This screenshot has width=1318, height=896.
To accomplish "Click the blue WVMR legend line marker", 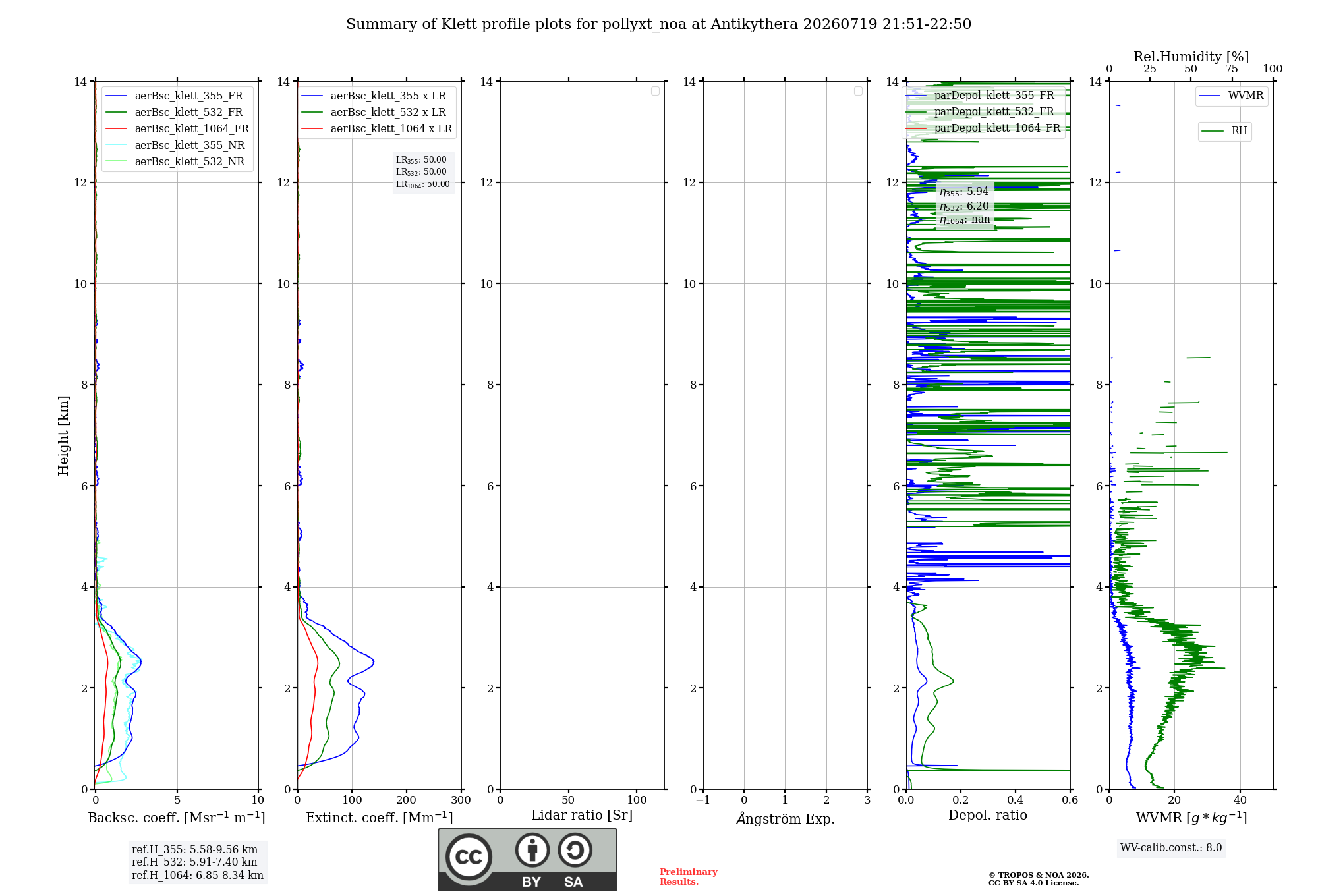I will tap(1210, 96).
